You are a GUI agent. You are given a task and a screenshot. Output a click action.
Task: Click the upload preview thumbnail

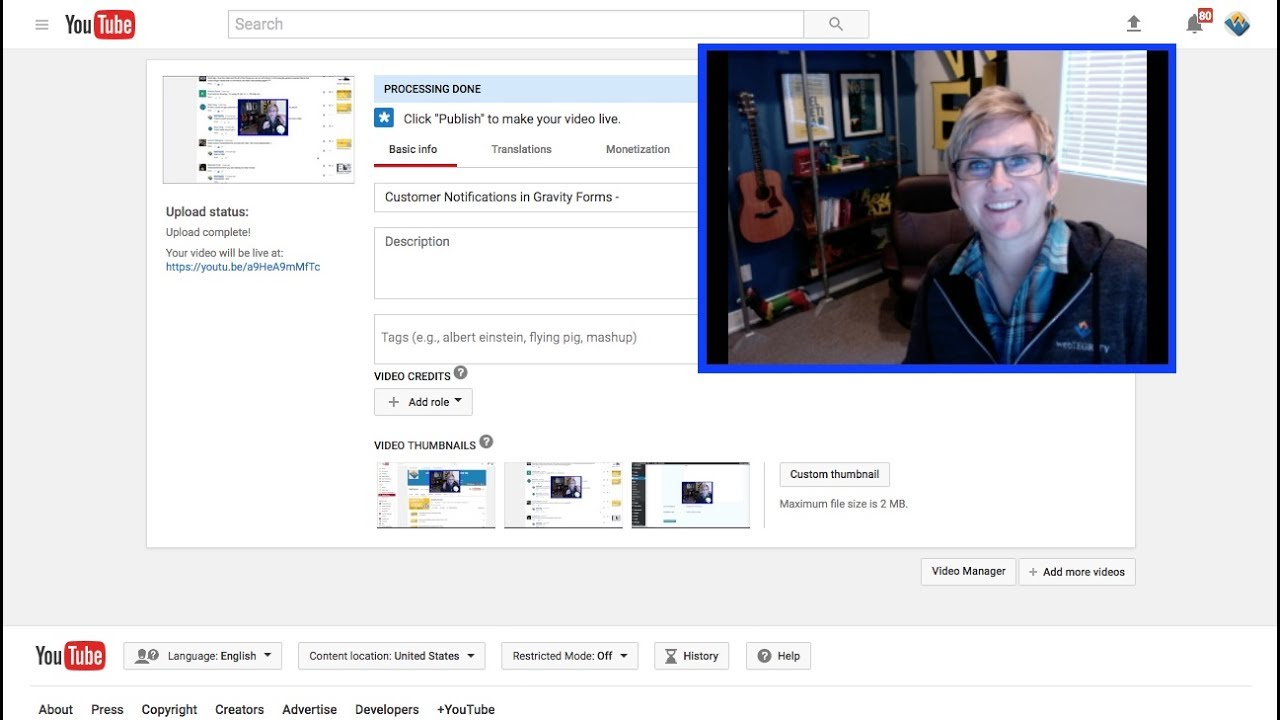tap(258, 130)
